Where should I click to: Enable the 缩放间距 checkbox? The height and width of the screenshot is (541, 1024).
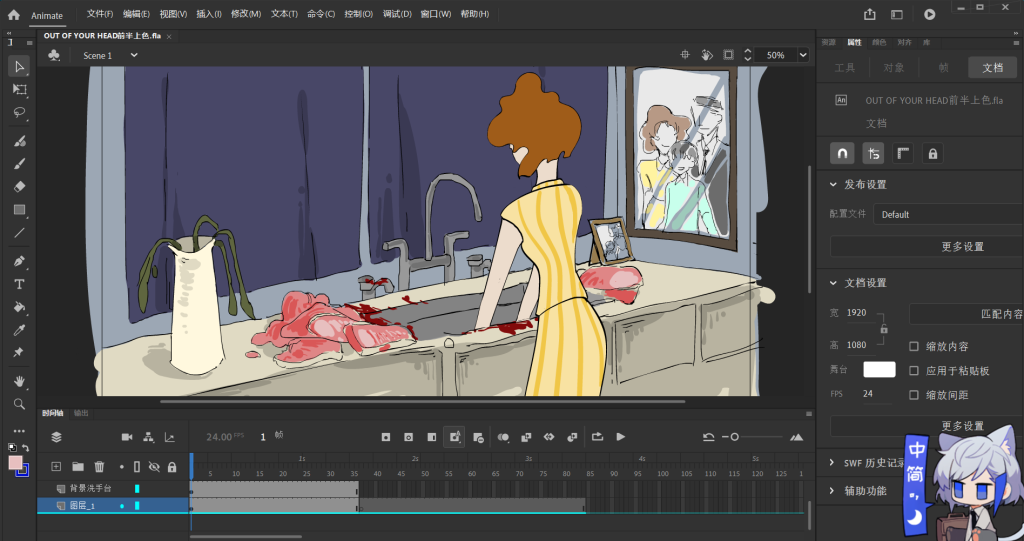click(914, 395)
